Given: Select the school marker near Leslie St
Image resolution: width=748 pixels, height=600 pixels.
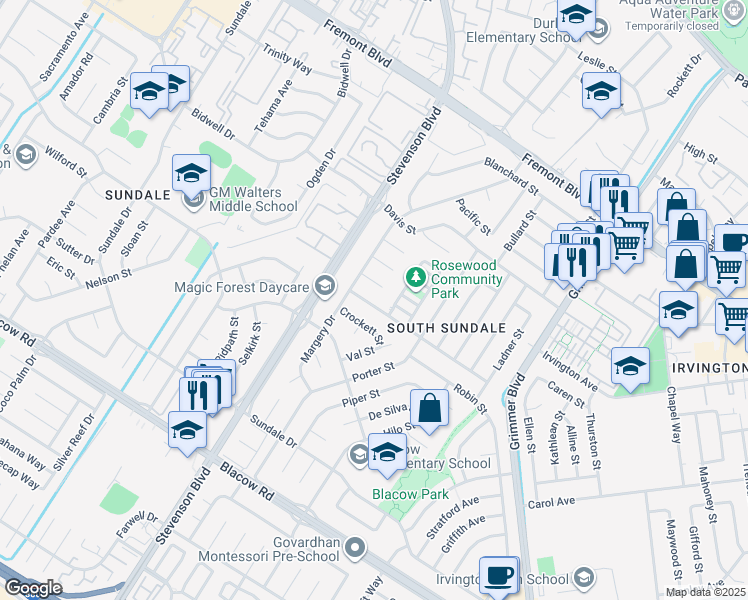Looking at the screenshot, I should pos(601,93).
